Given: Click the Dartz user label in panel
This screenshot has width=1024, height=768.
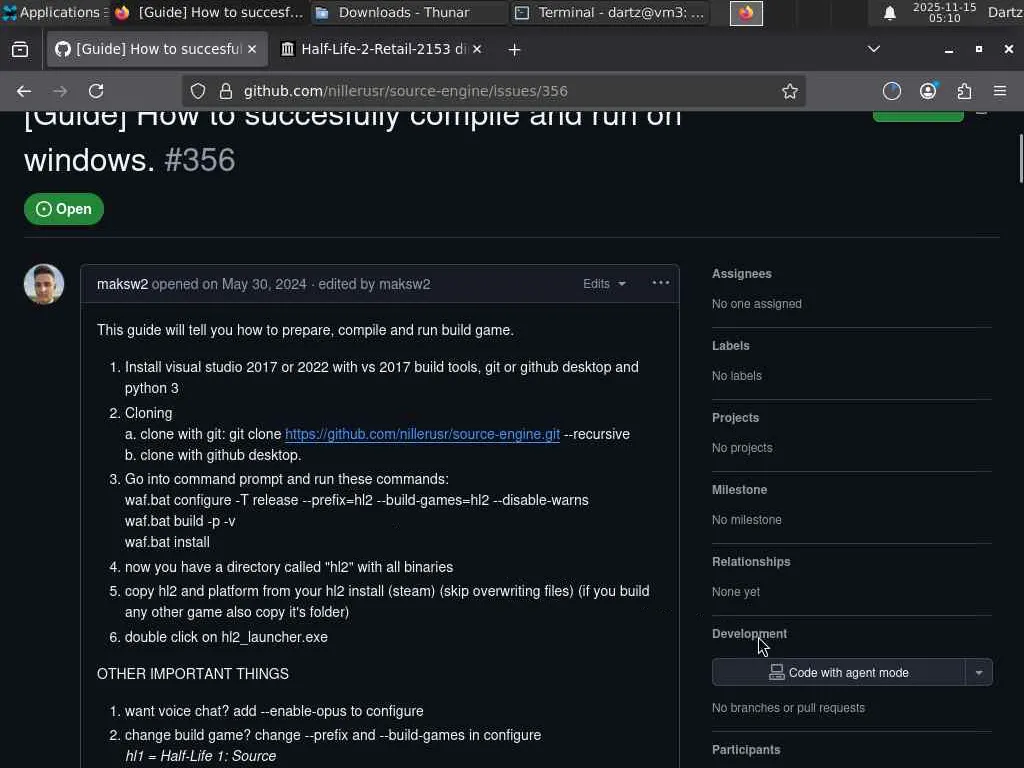Looking at the screenshot, I should pos(1004,12).
